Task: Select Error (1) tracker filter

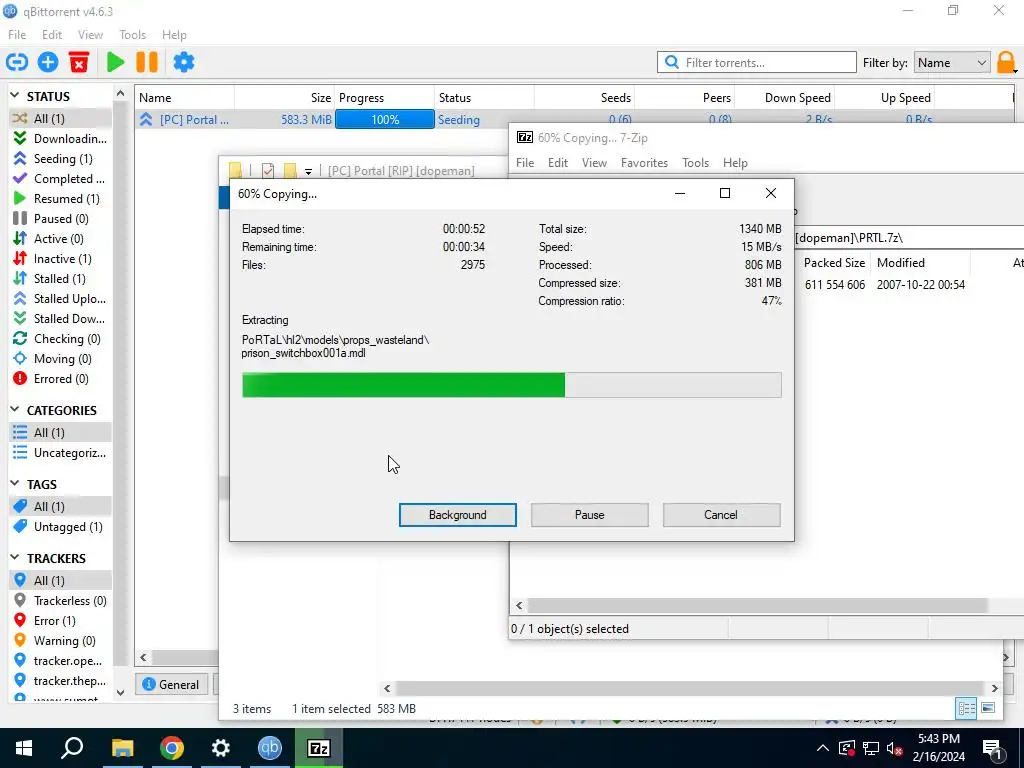Action: point(60,620)
